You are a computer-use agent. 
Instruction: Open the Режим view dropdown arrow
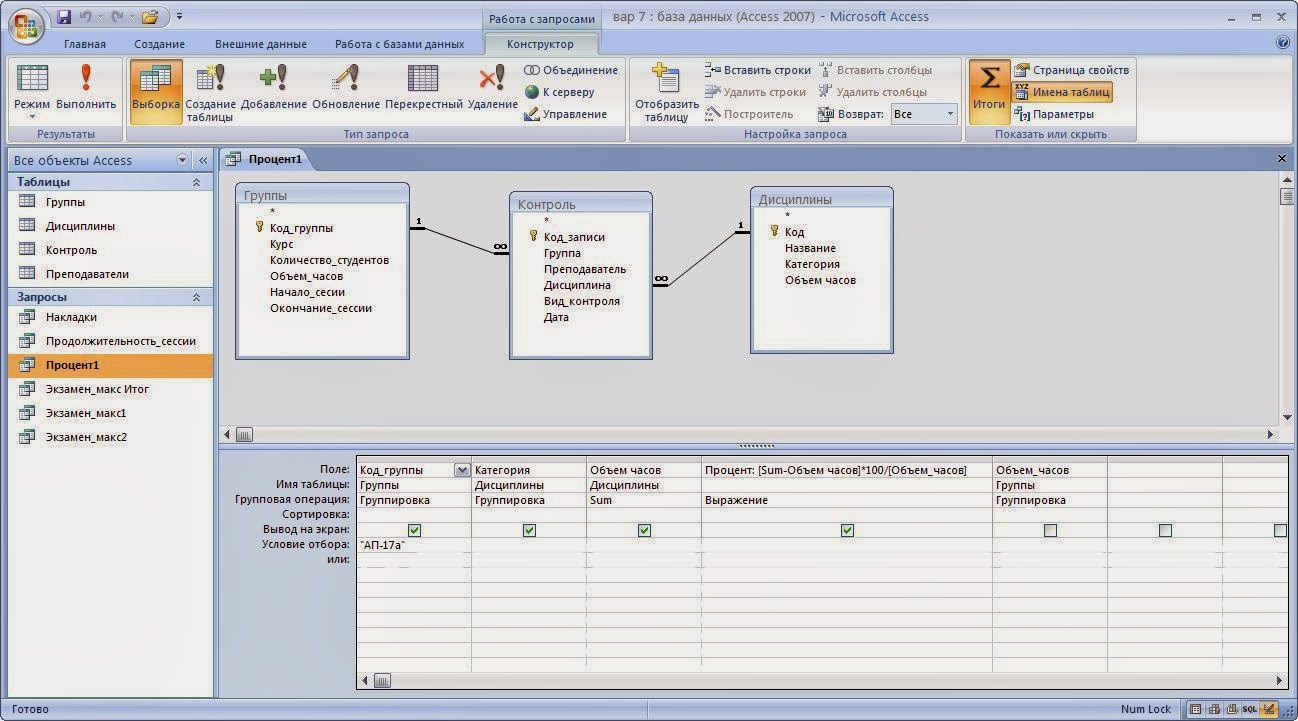(x=32, y=117)
